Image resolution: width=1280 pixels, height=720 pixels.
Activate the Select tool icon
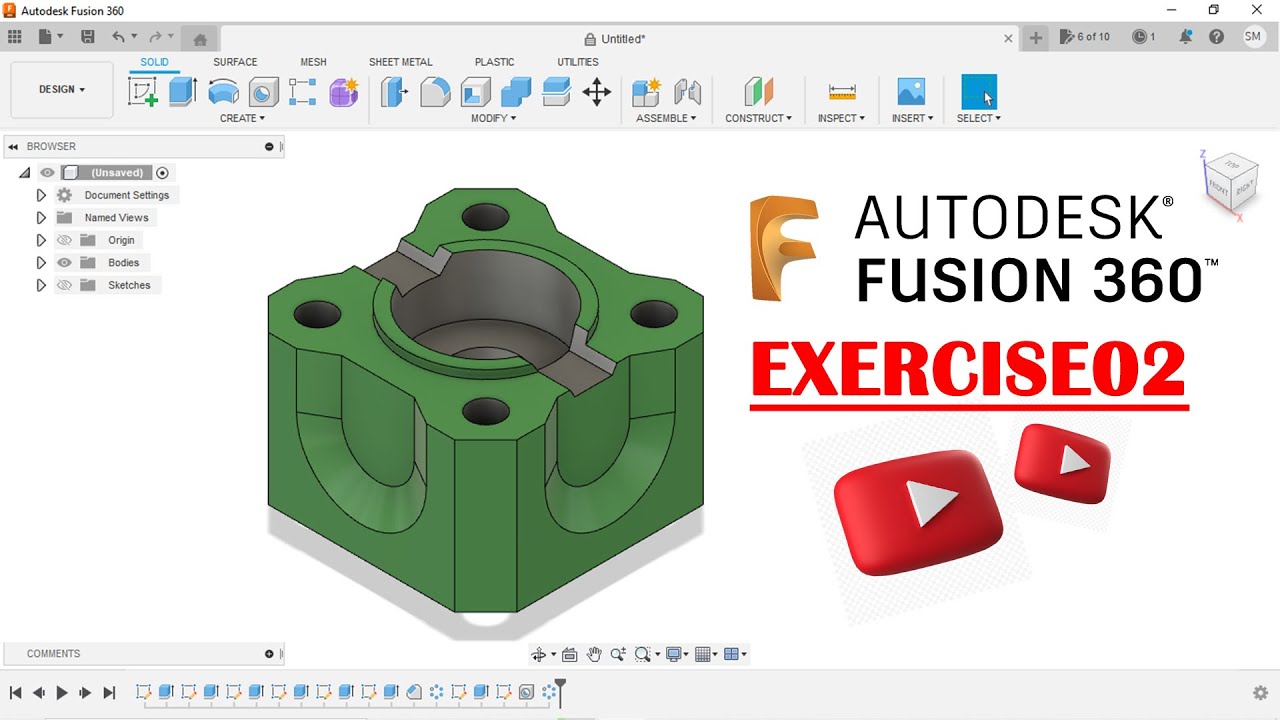pyautogui.click(x=979, y=92)
